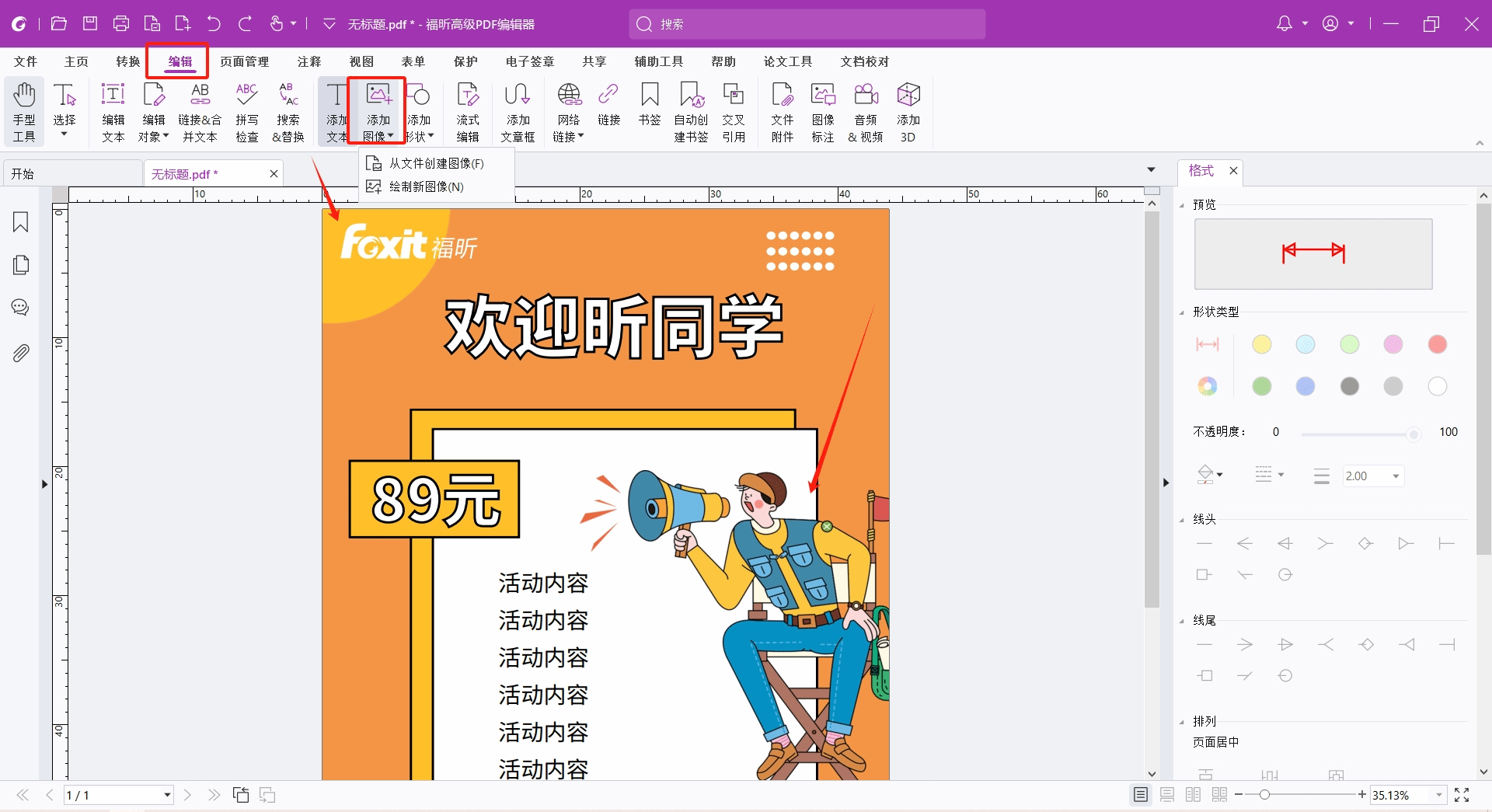This screenshot has width=1492, height=812.
Task: Click the 流式编辑 button
Action: pos(467,112)
